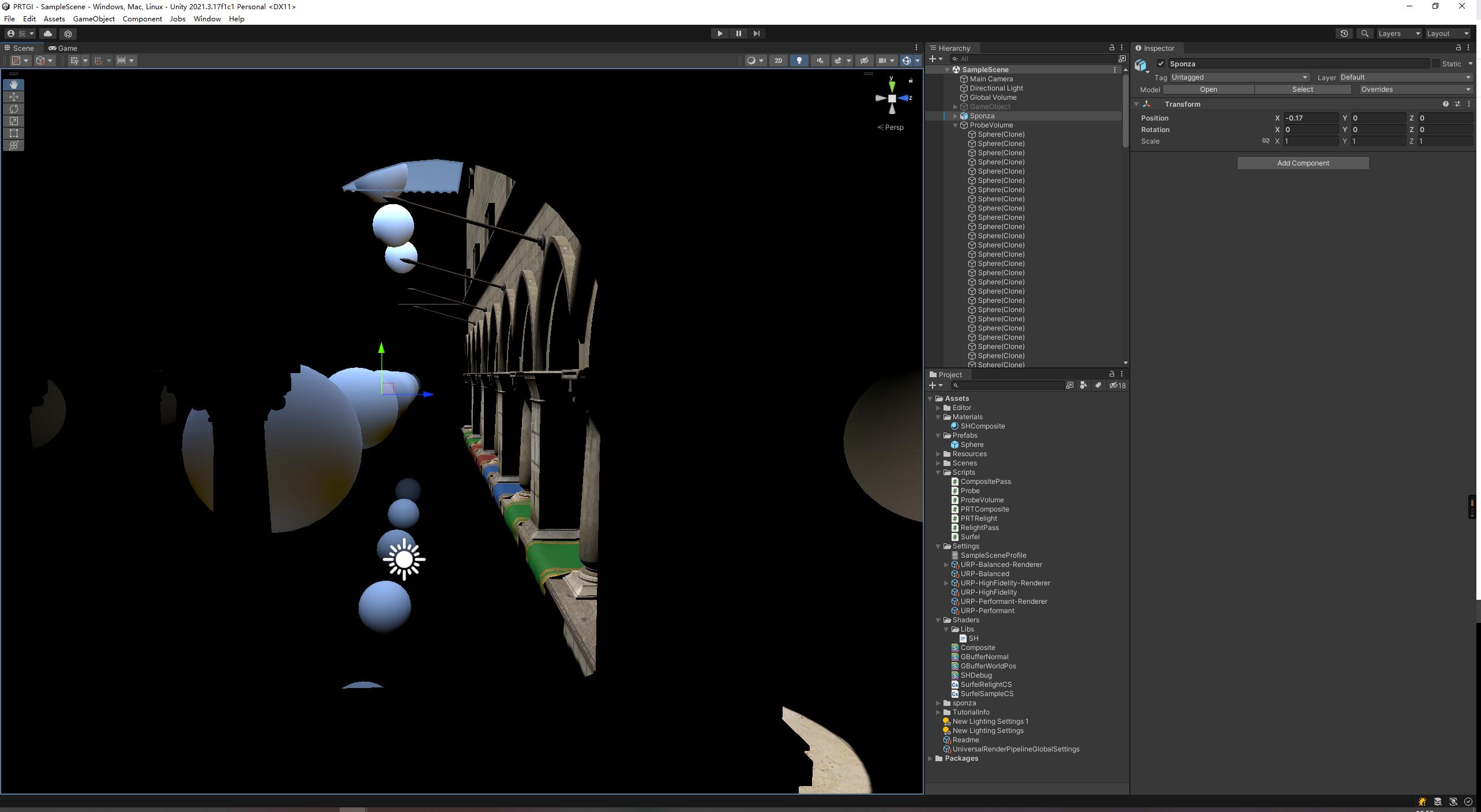Select the Transform tool
This screenshot has width=1481, height=812.
[14, 145]
